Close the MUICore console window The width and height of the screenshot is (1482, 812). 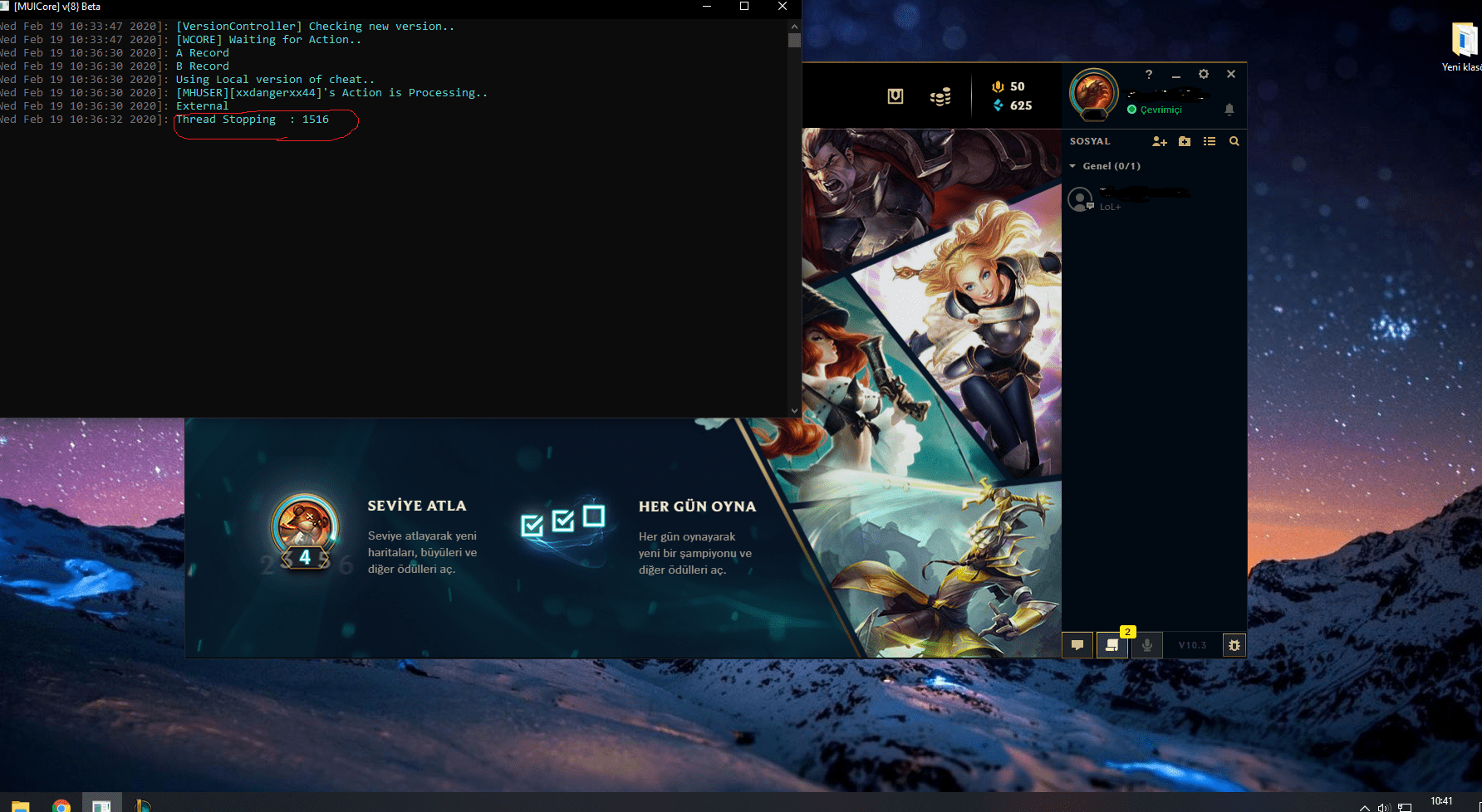point(783,7)
